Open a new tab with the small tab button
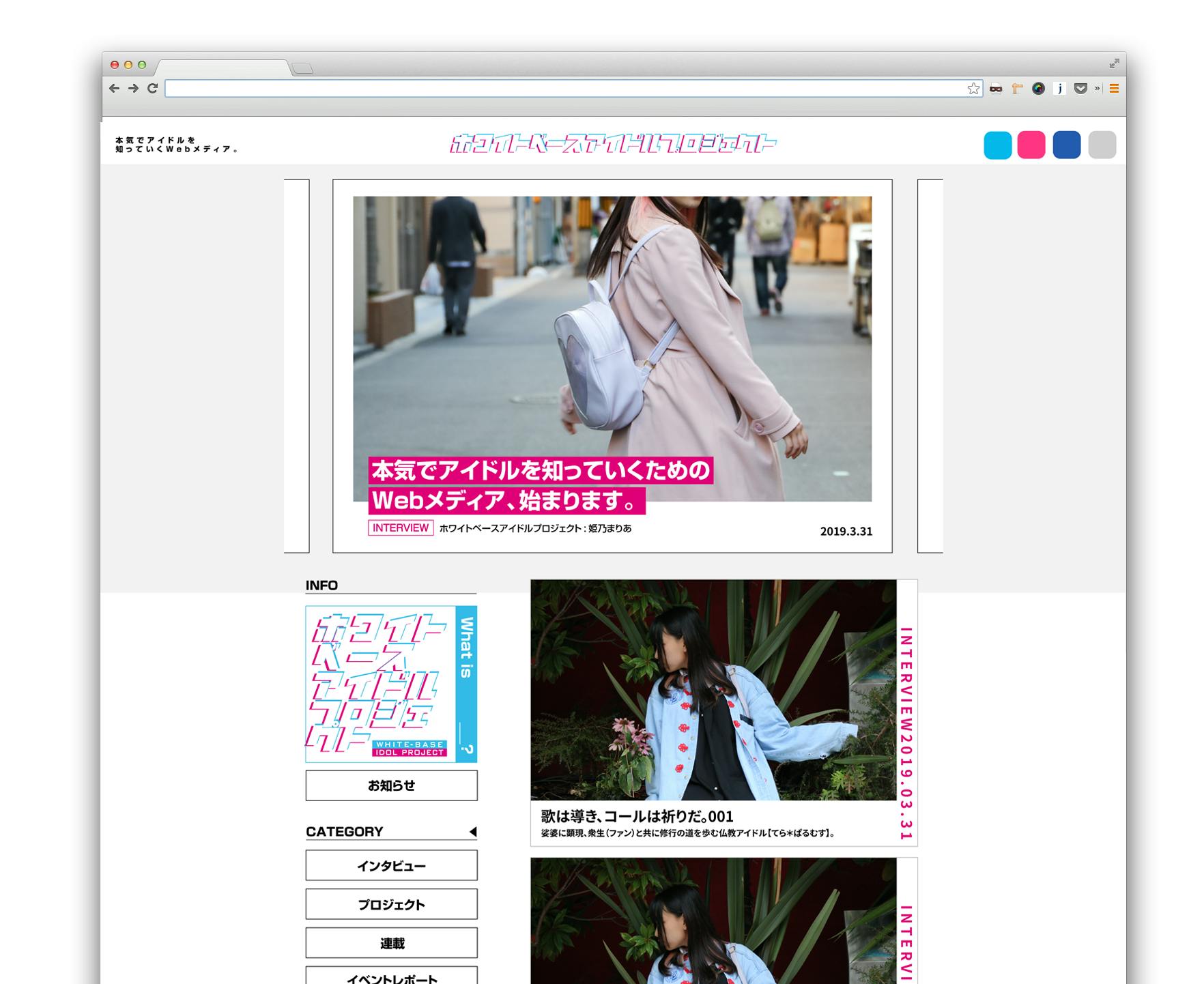Screen dimensions: 1204x984 coord(302,68)
